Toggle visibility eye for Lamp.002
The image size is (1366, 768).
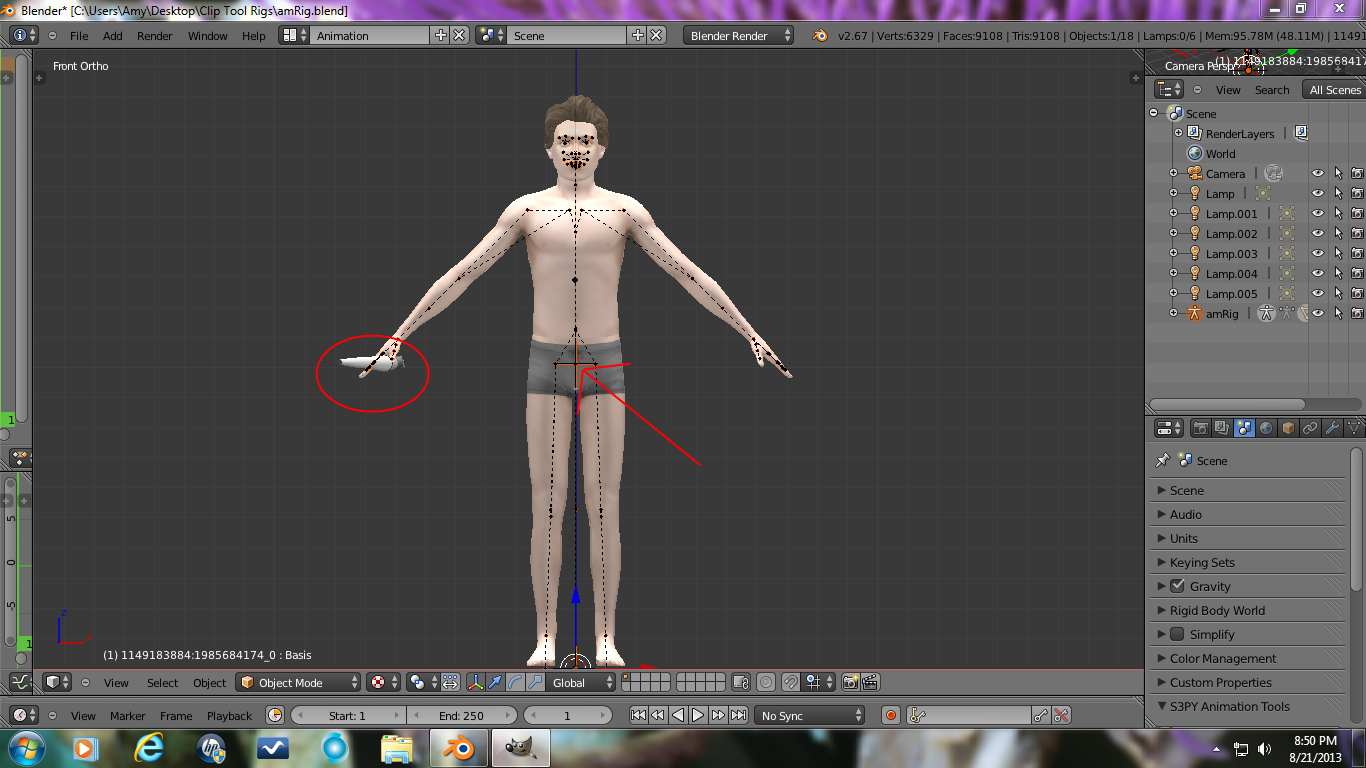point(1318,233)
